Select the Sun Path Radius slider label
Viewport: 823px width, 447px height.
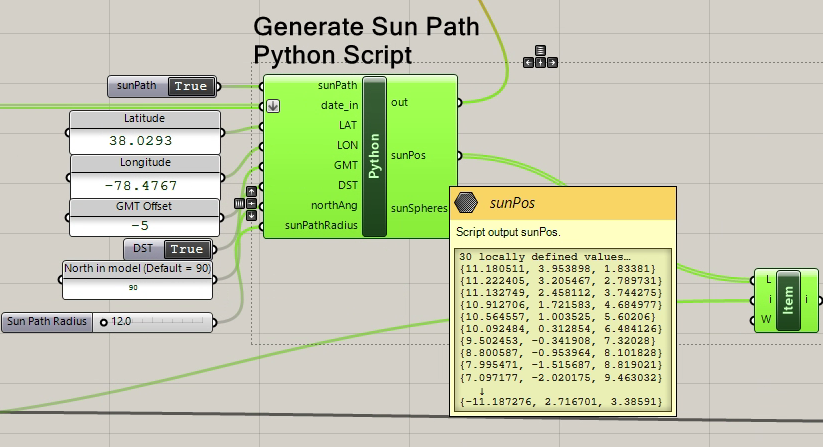click(47, 322)
